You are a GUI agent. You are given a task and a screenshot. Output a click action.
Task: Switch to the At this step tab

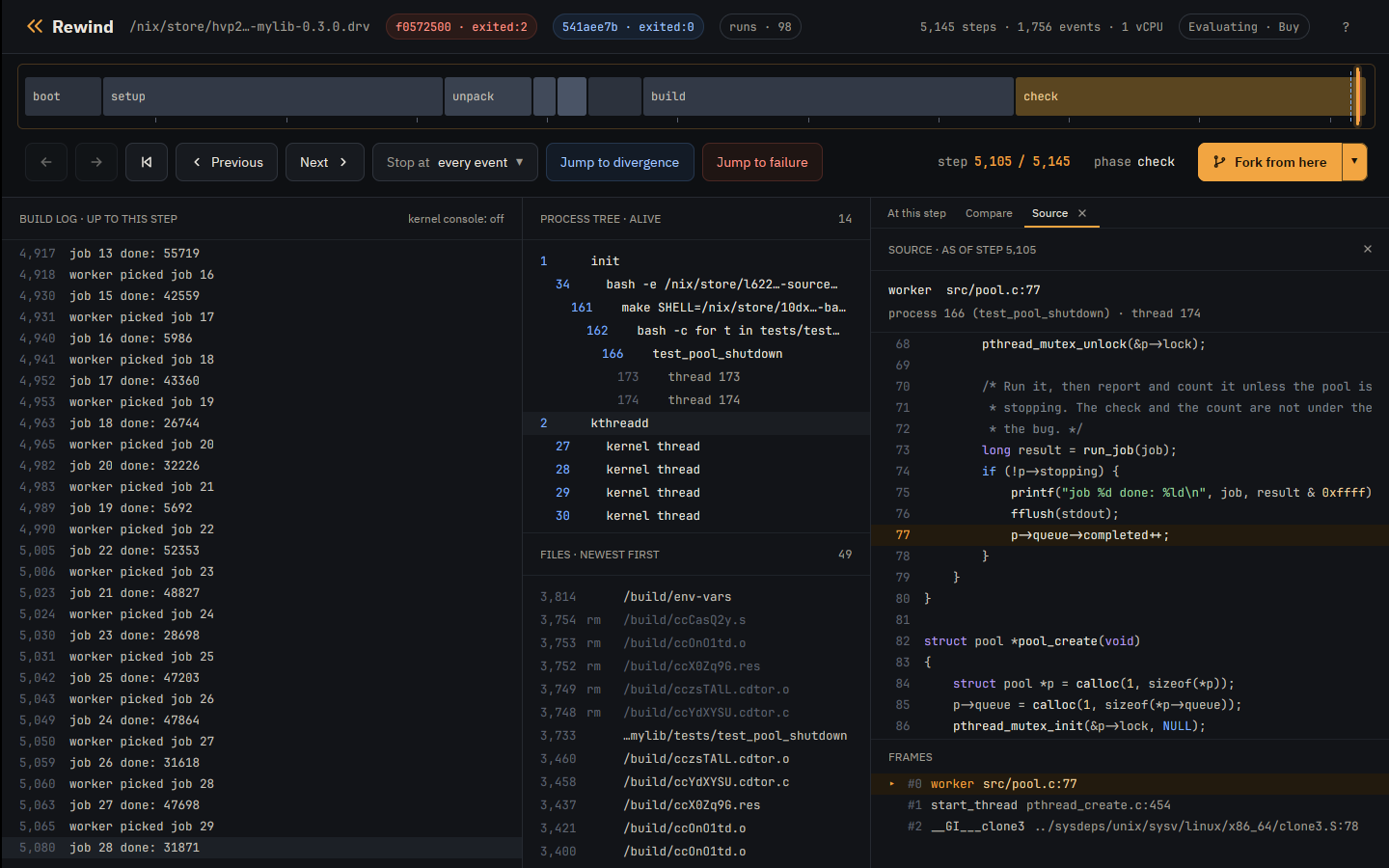pyautogui.click(x=916, y=213)
